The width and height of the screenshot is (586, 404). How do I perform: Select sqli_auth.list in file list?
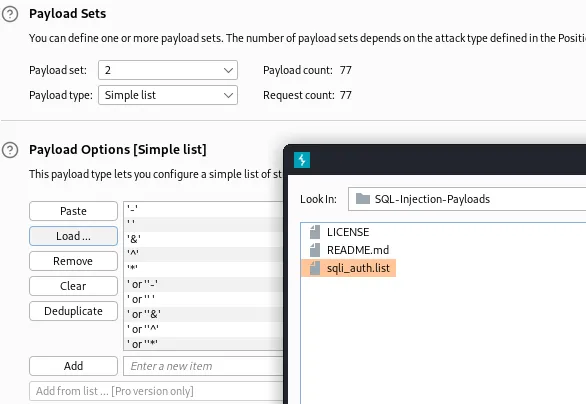[x=348, y=268]
